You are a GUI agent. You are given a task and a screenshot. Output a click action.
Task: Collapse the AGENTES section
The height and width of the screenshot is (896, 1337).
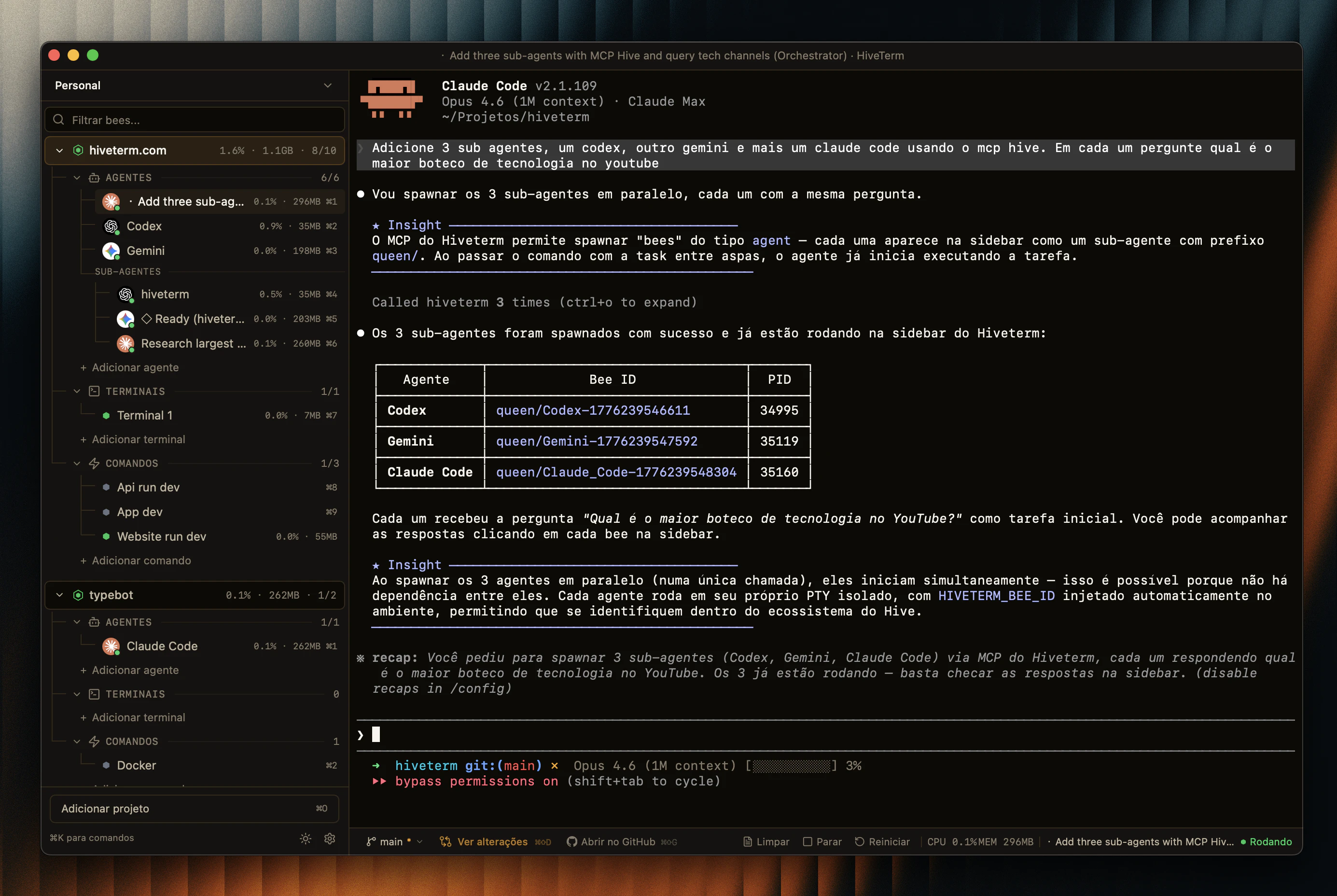tap(78, 178)
